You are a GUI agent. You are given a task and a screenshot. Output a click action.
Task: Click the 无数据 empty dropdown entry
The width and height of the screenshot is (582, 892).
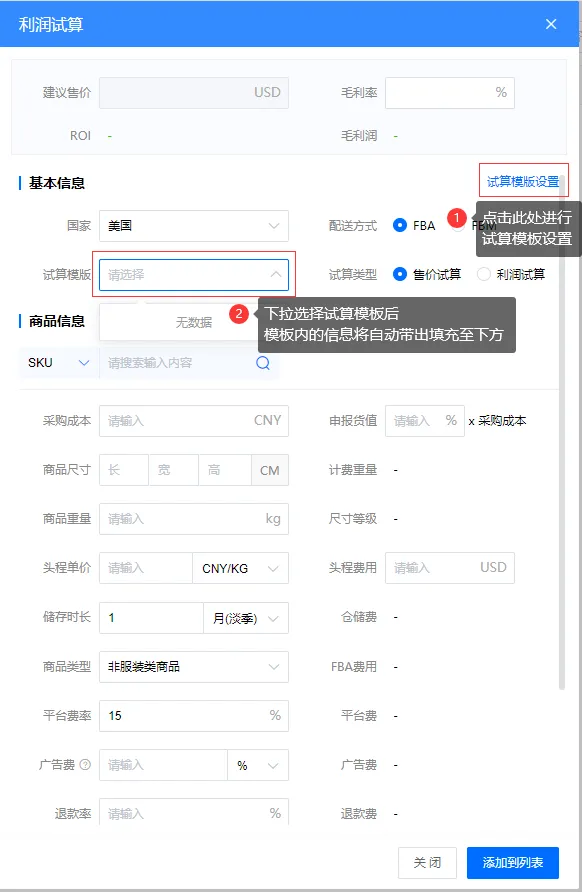click(193, 323)
